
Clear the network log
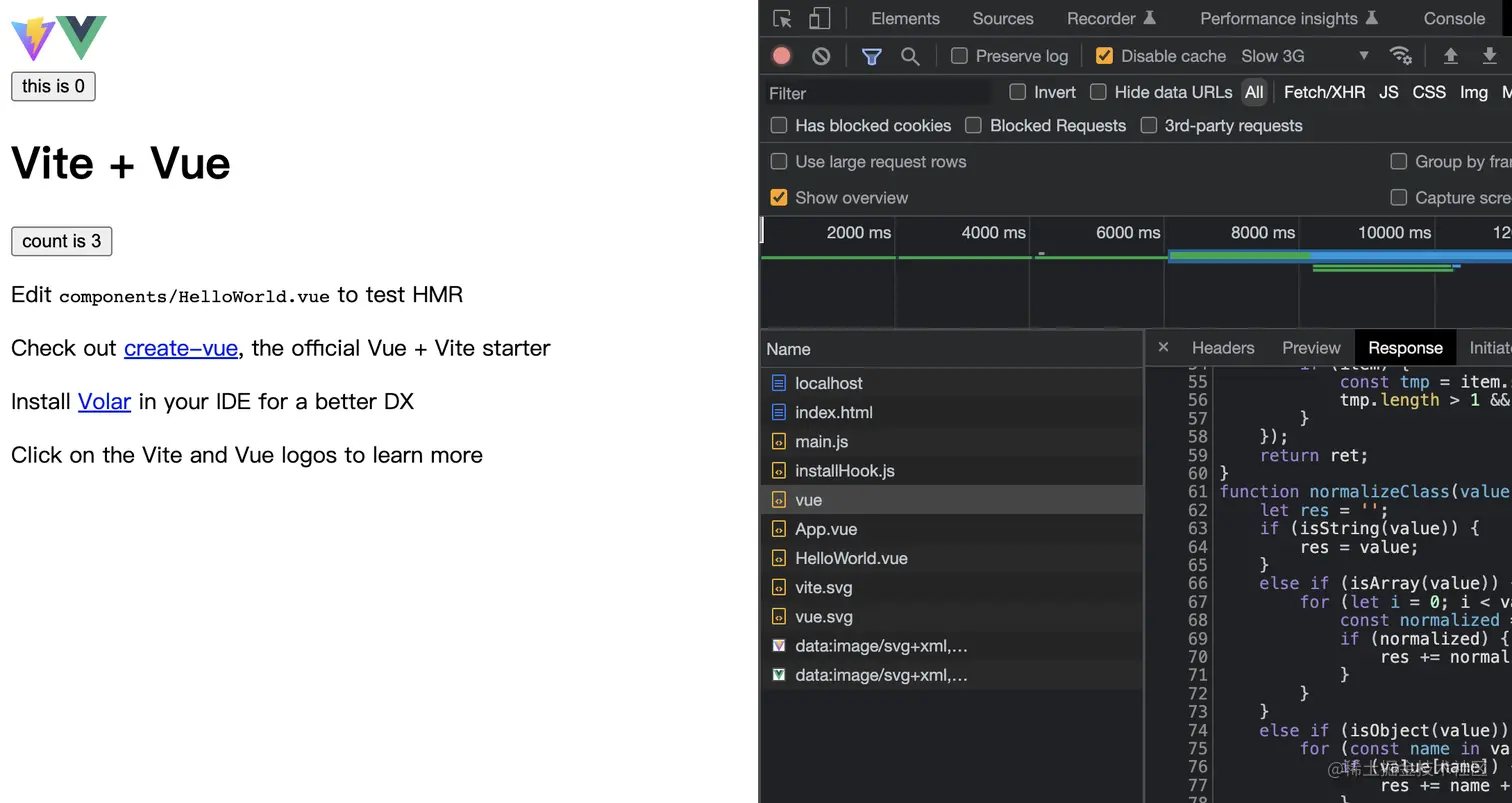821,56
